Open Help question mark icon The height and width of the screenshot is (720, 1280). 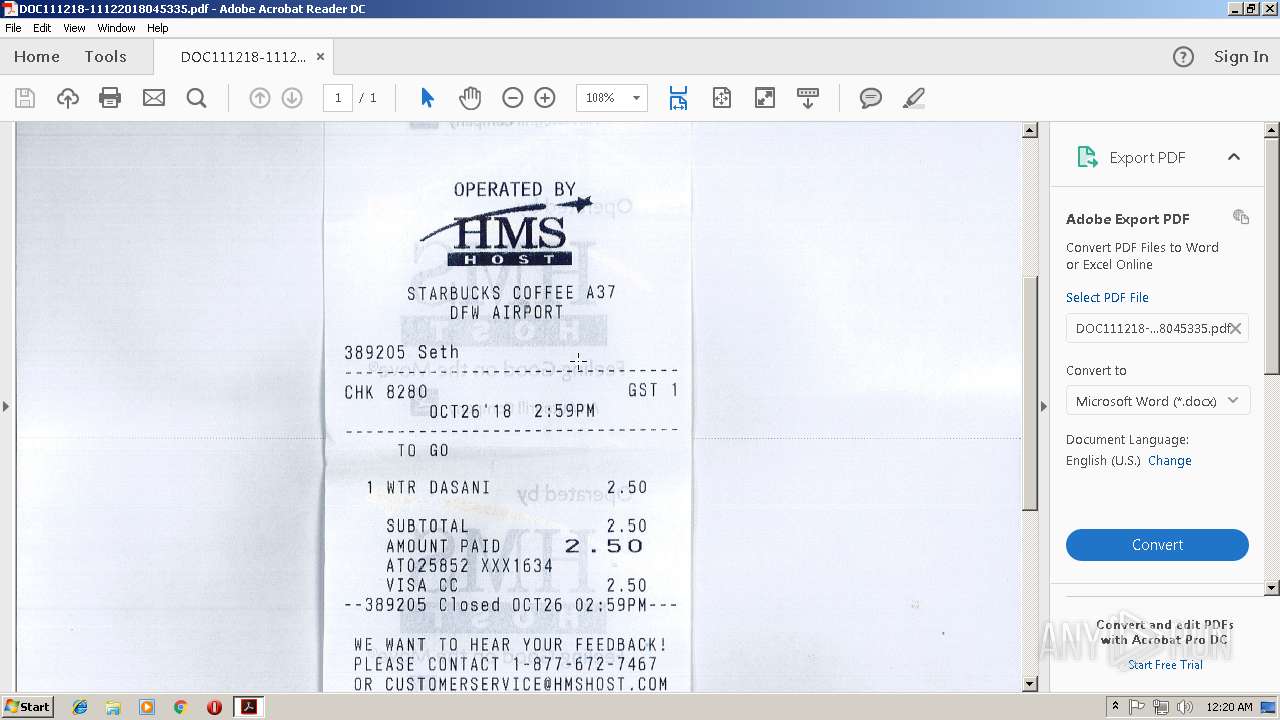pos(1183,57)
